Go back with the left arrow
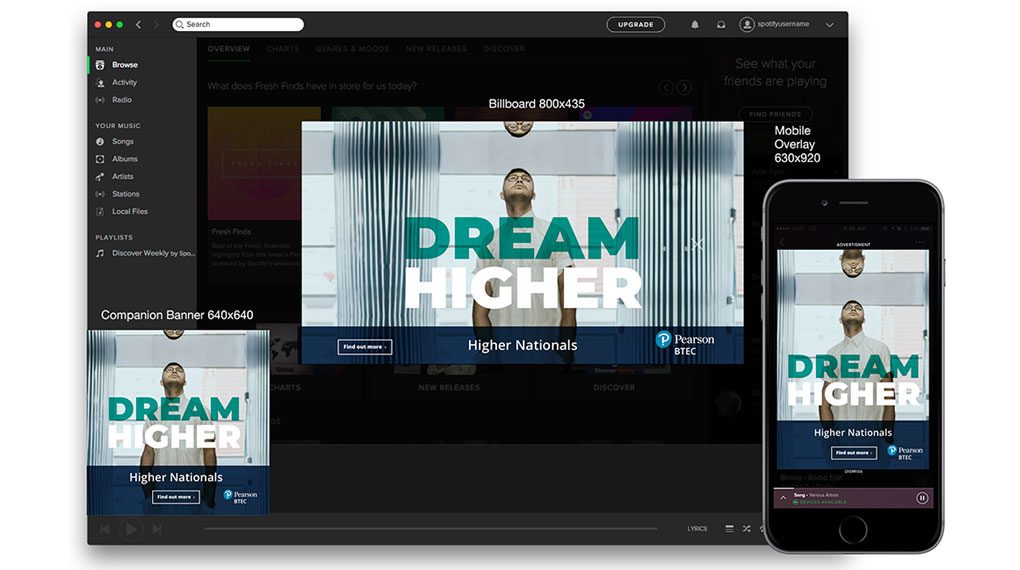1020x570 pixels. (x=139, y=25)
